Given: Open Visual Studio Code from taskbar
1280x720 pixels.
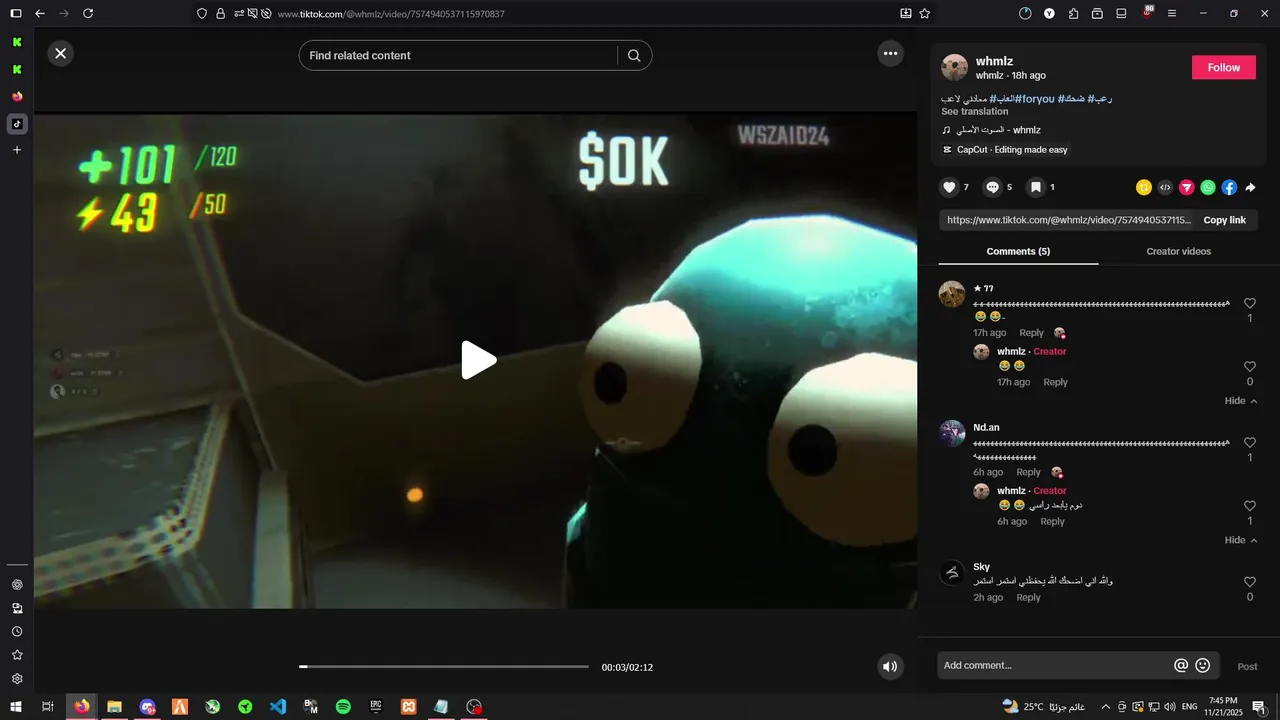Looking at the screenshot, I should click(278, 706).
